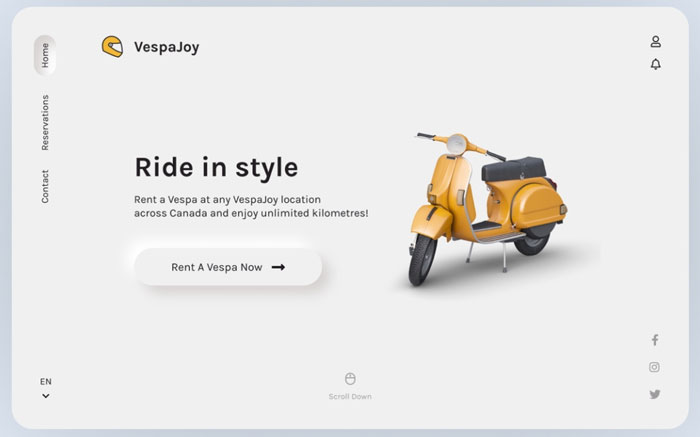The width and height of the screenshot is (700, 437).
Task: Click the Vespa rental description paragraph
Action: (251, 206)
